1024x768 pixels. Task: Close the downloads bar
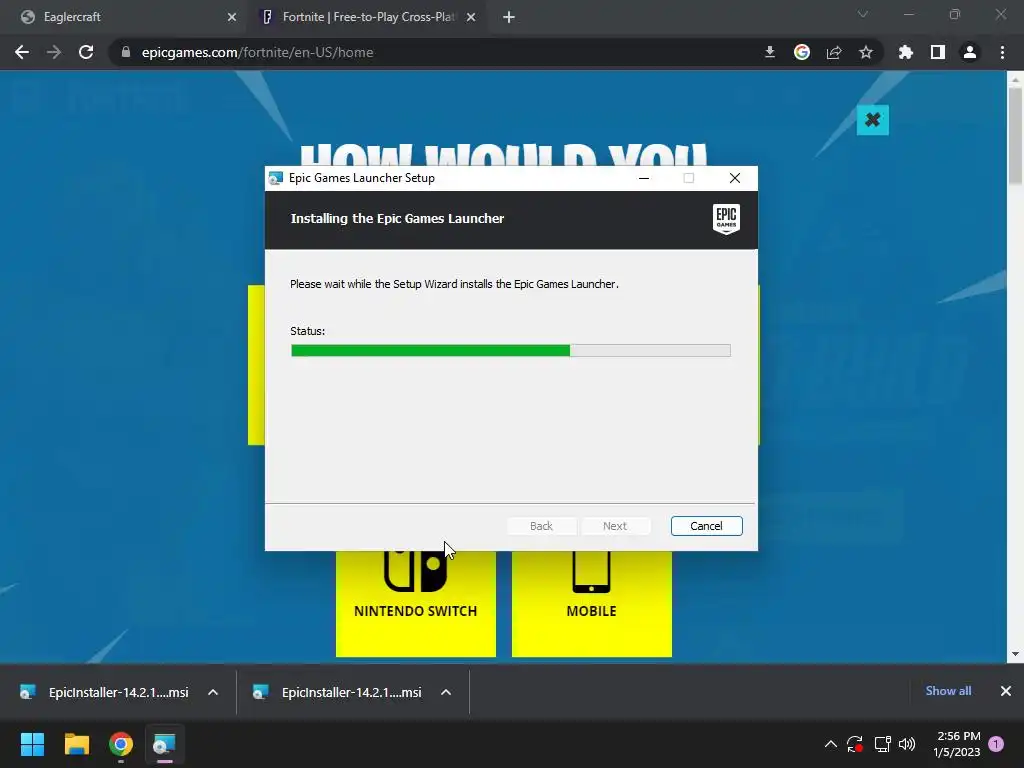1006,691
